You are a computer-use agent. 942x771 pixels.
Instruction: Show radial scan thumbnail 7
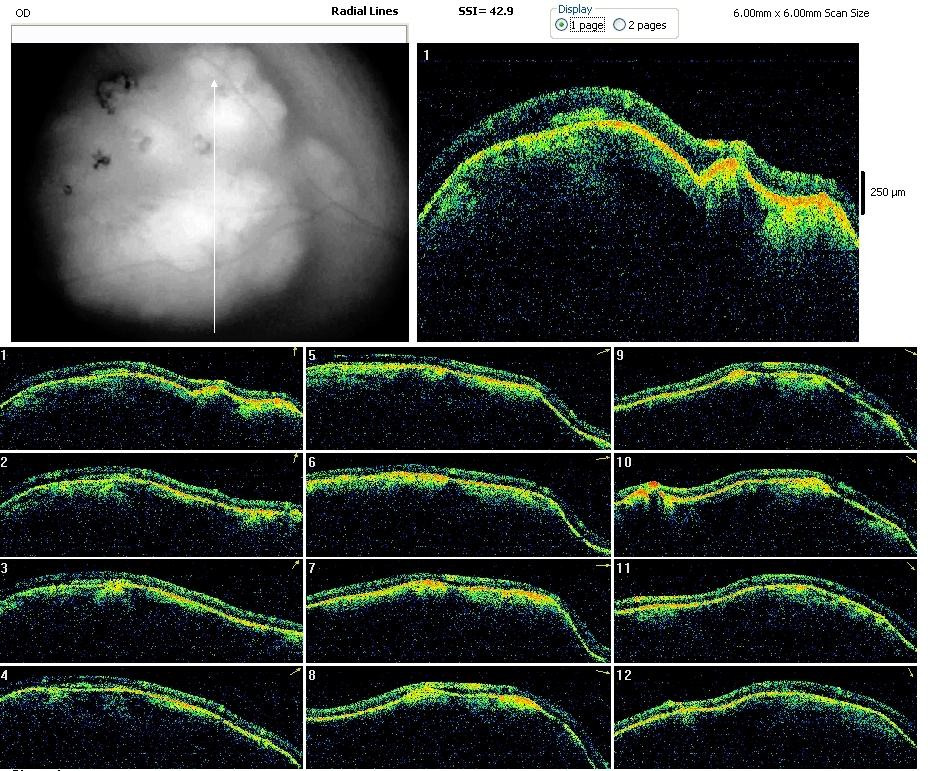click(x=458, y=610)
